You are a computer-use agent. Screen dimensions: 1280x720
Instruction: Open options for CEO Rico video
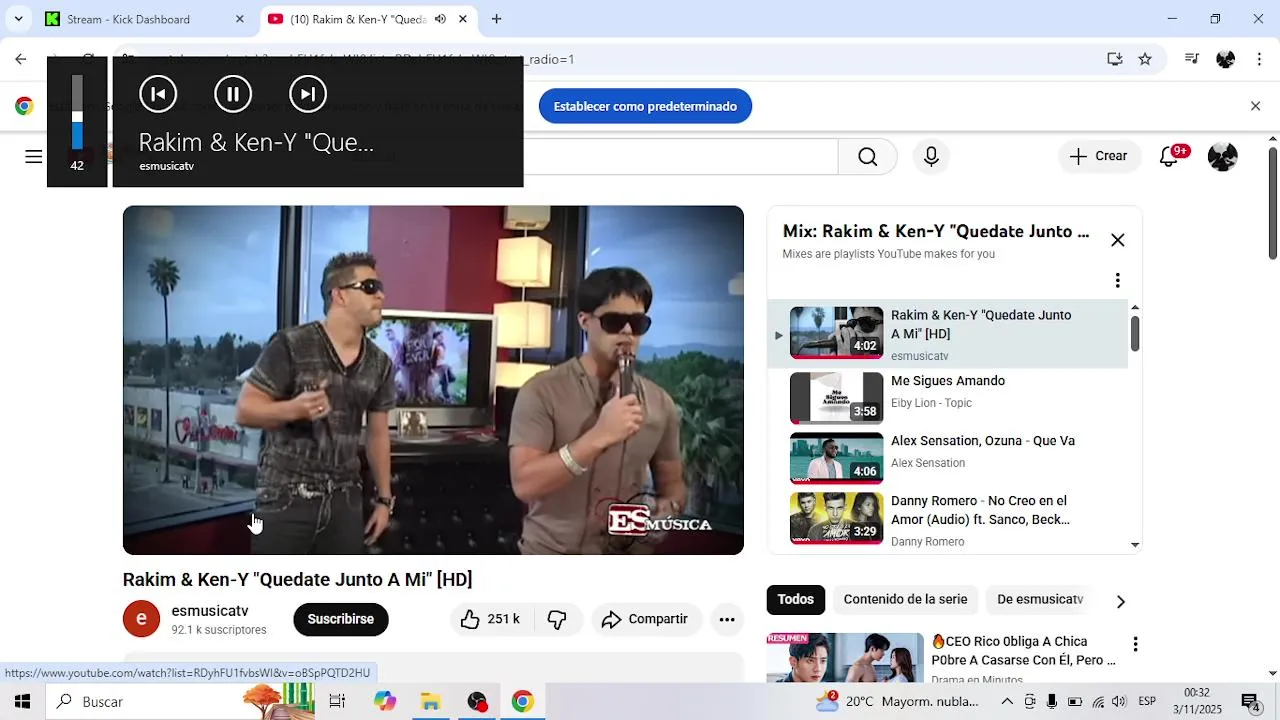click(1135, 645)
